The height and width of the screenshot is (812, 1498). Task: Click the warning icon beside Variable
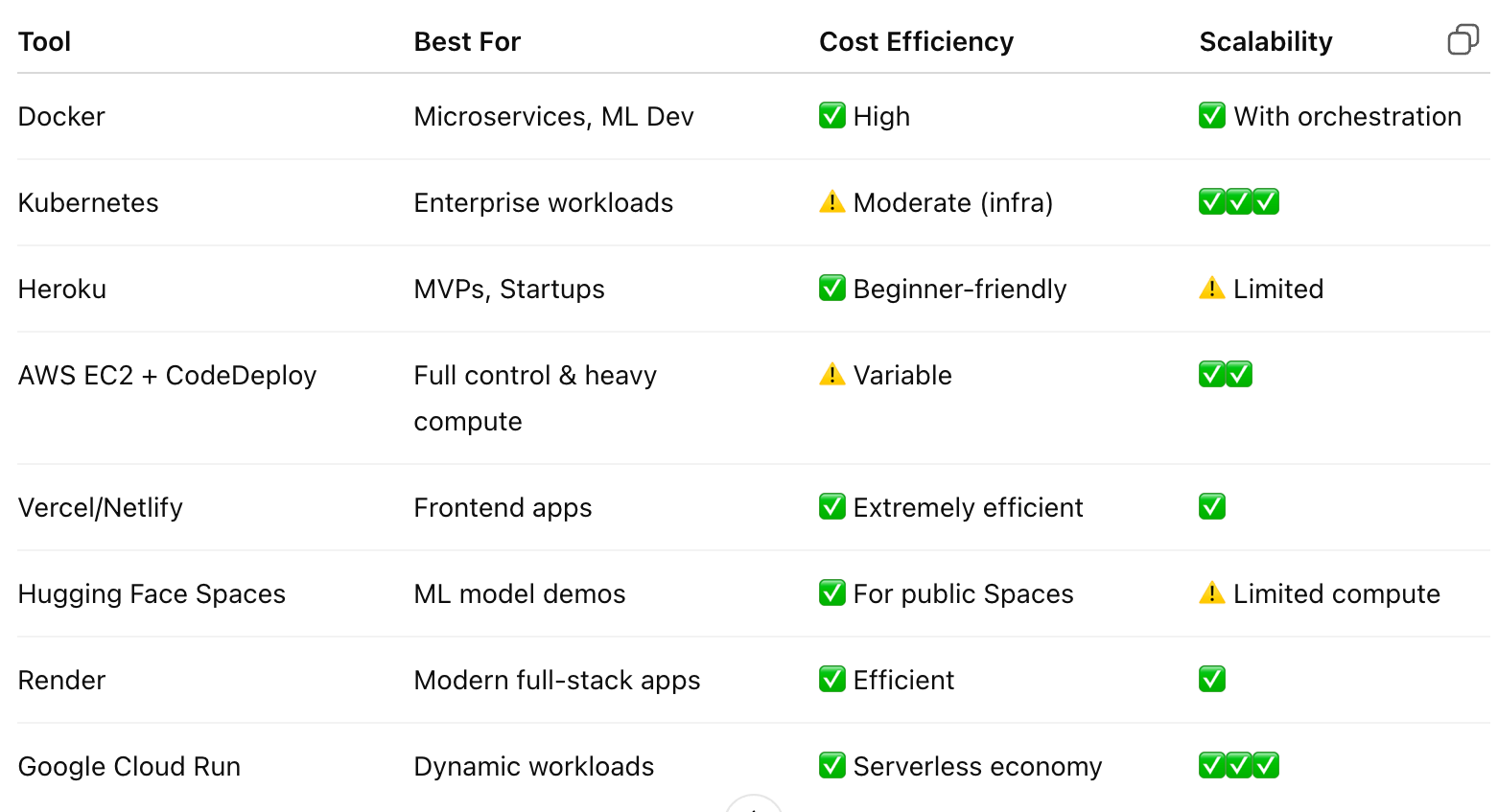[x=831, y=375]
